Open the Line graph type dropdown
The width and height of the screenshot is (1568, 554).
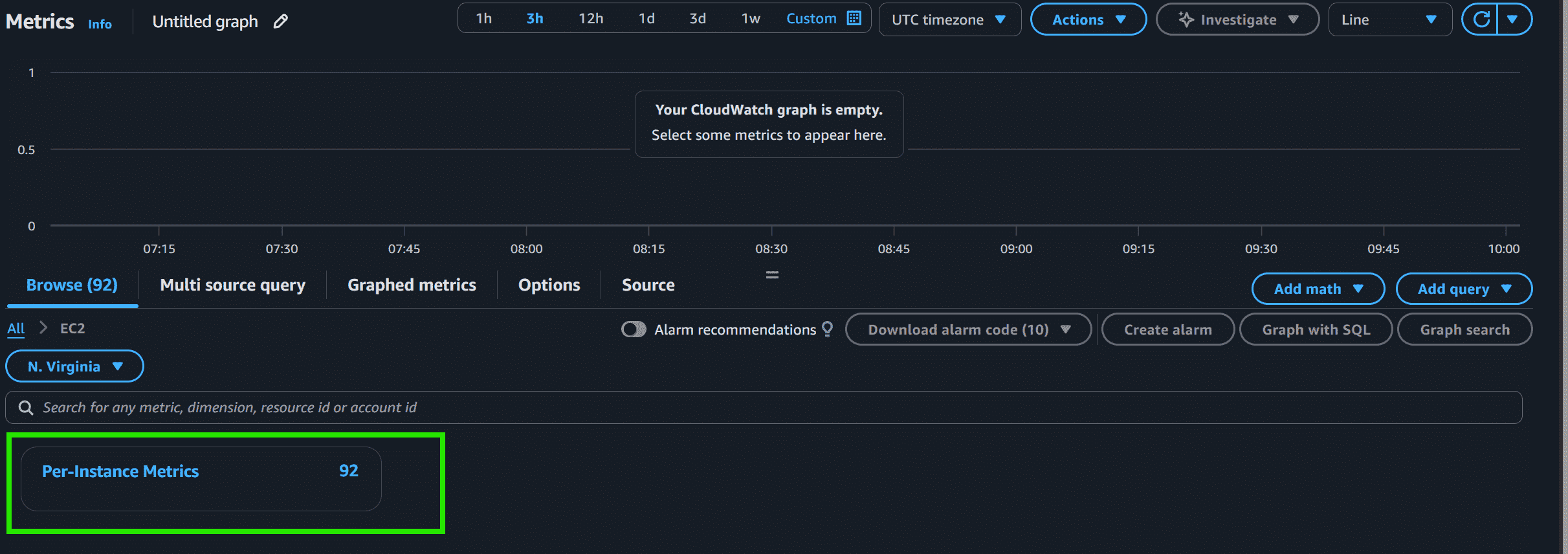(1390, 19)
